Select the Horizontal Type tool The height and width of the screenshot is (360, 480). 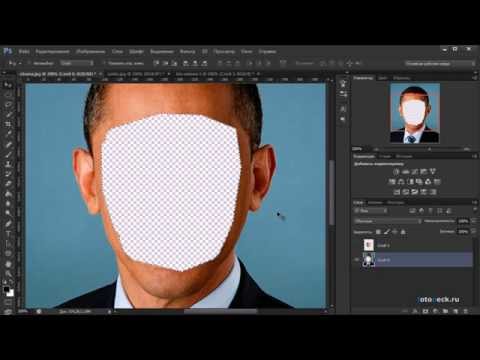pyautogui.click(x=8, y=234)
